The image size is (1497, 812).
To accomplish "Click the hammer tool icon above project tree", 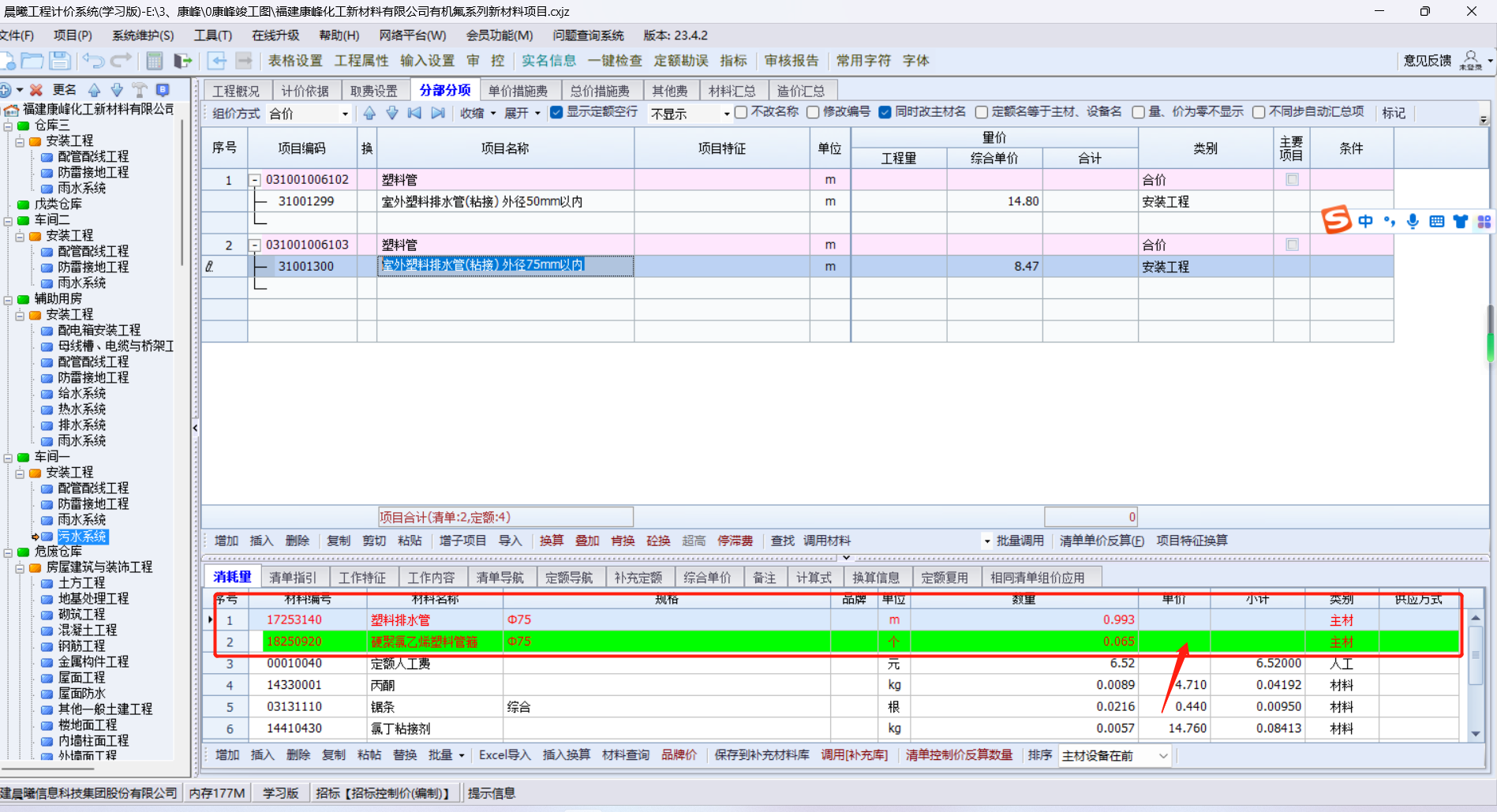I will pos(140,90).
